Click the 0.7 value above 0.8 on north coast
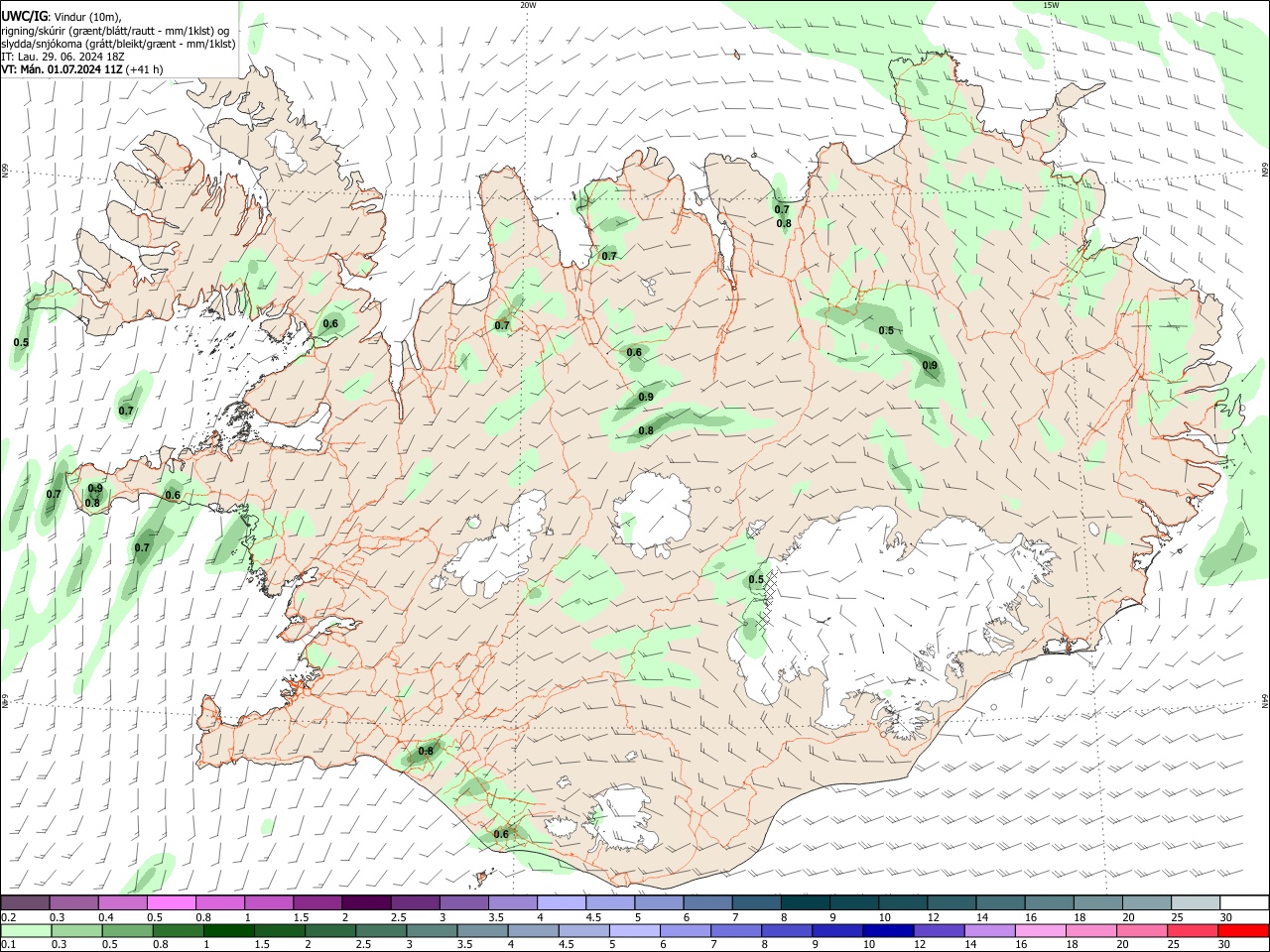 [x=782, y=209]
